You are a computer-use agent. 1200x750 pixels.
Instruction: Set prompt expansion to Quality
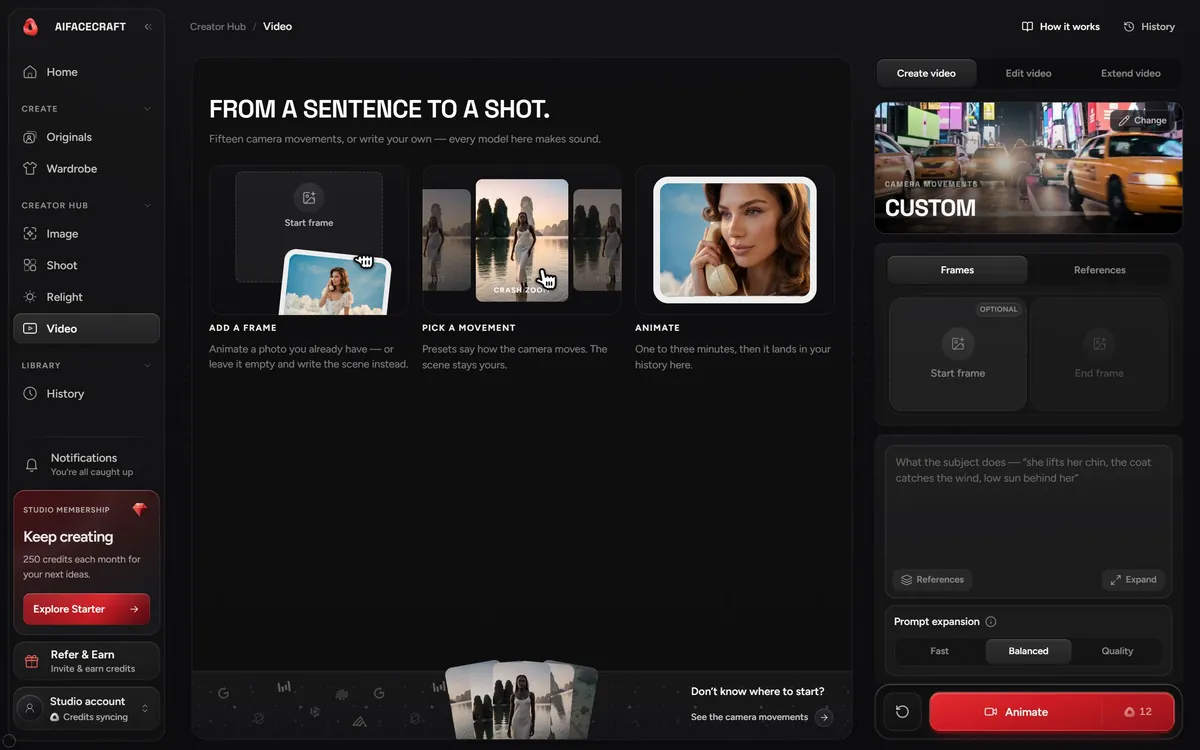pos(1117,651)
